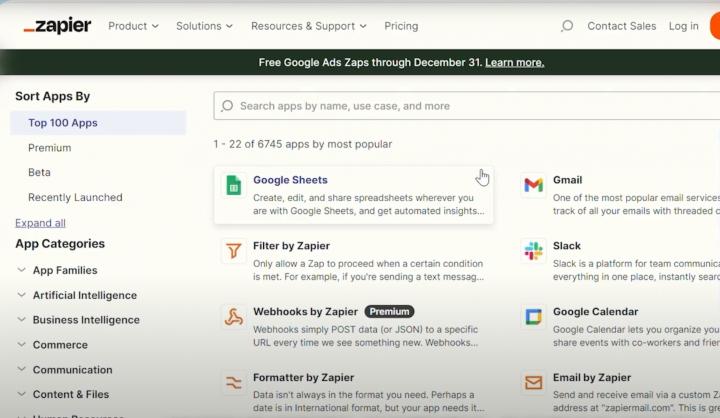Click the Learn more banner link
The width and height of the screenshot is (720, 418).
pyautogui.click(x=514, y=62)
